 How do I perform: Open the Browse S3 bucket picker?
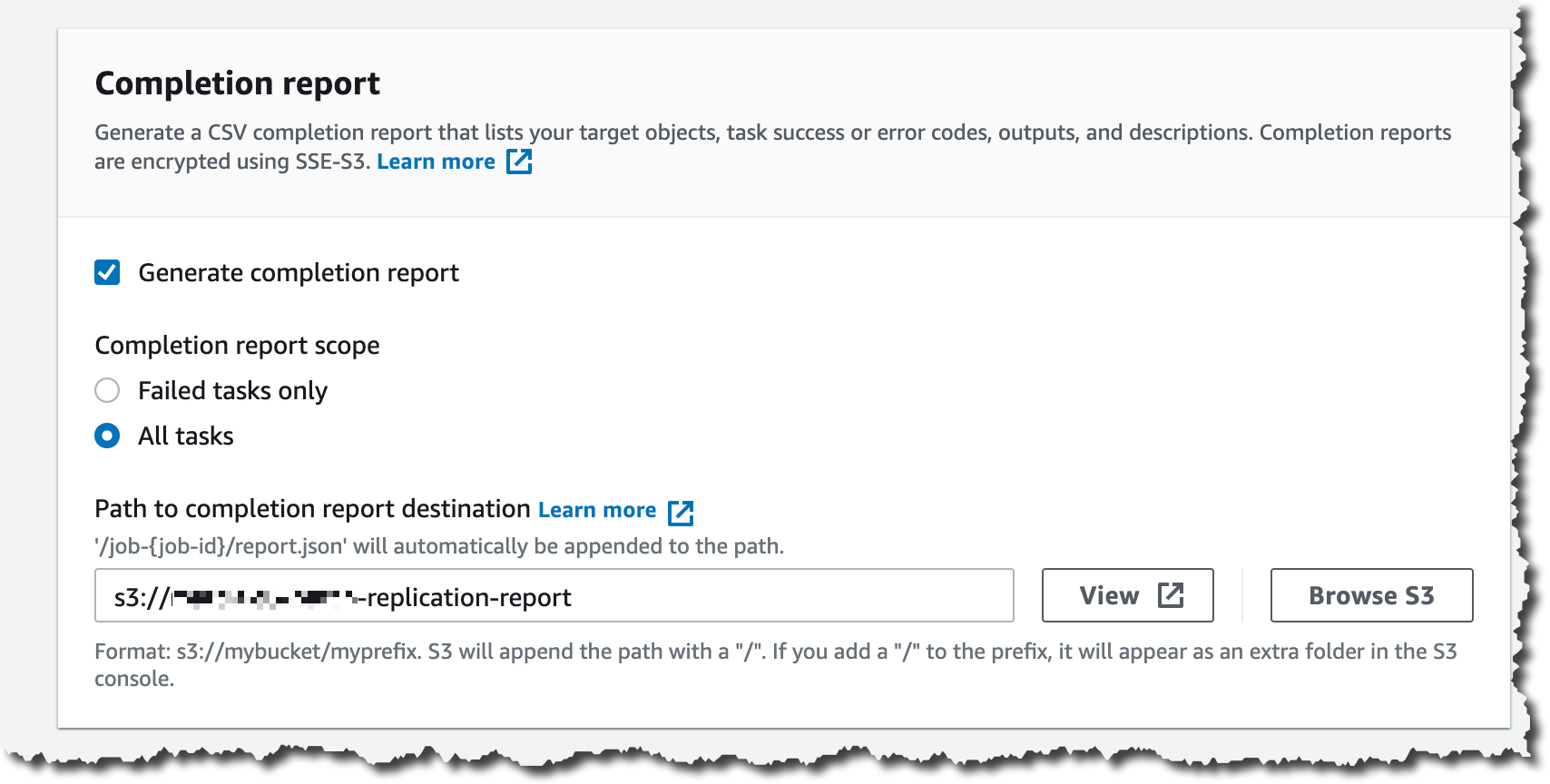(1370, 595)
